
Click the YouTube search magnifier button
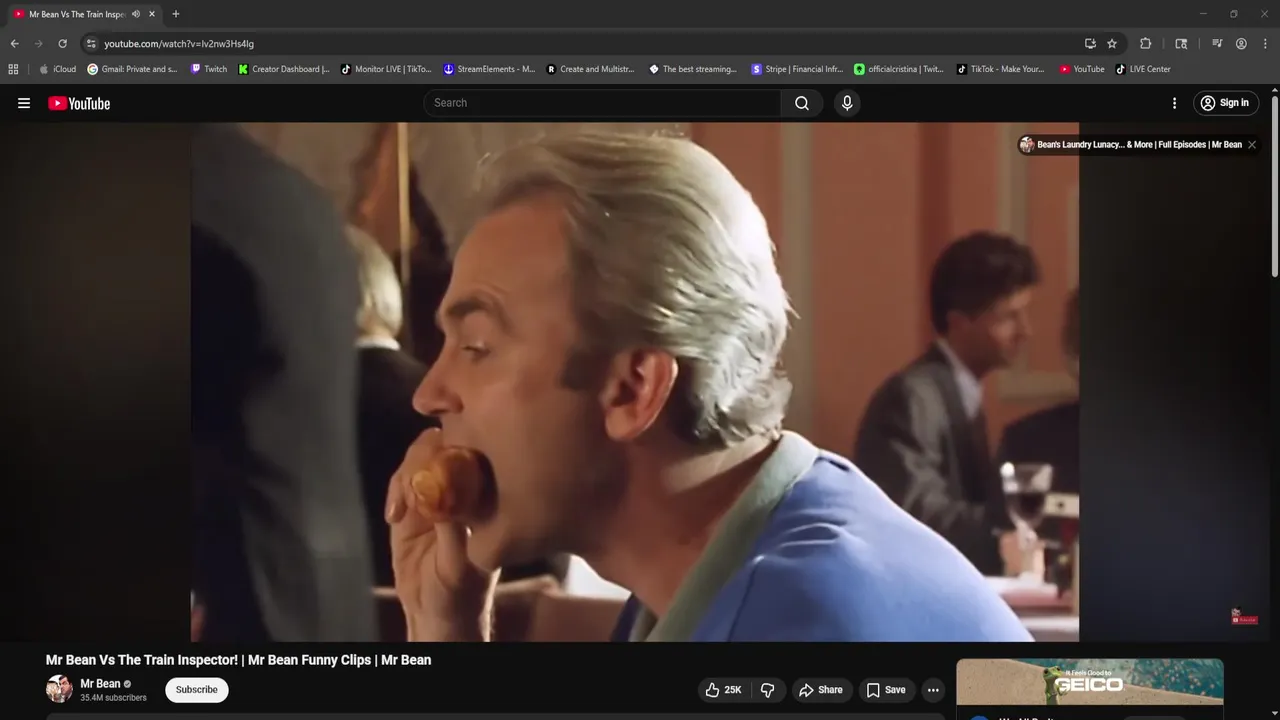point(802,103)
